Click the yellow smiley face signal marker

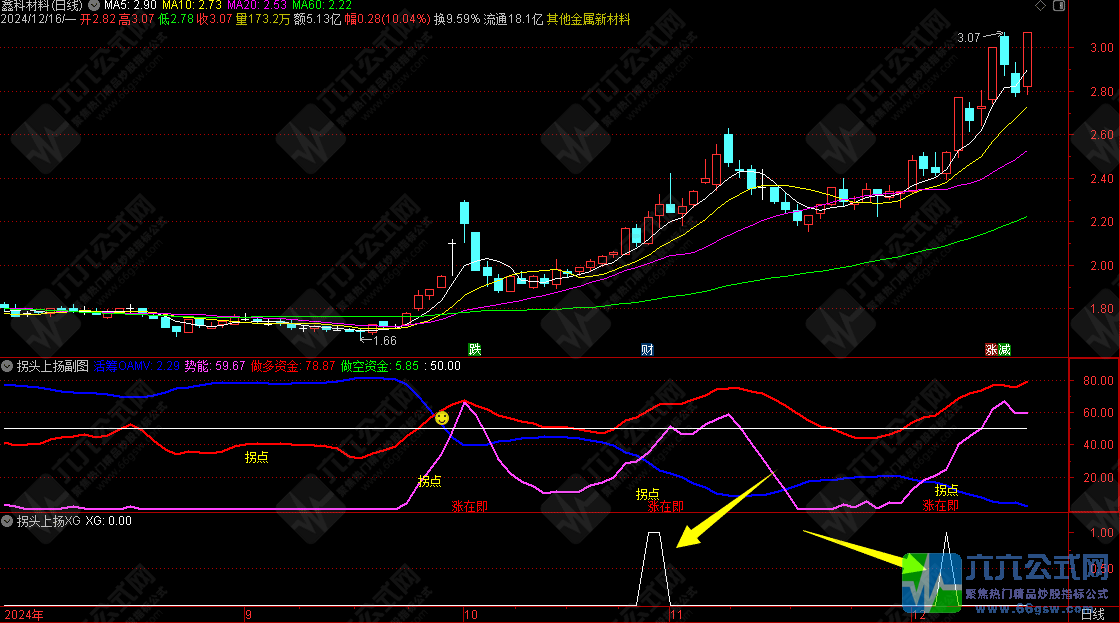tap(441, 417)
